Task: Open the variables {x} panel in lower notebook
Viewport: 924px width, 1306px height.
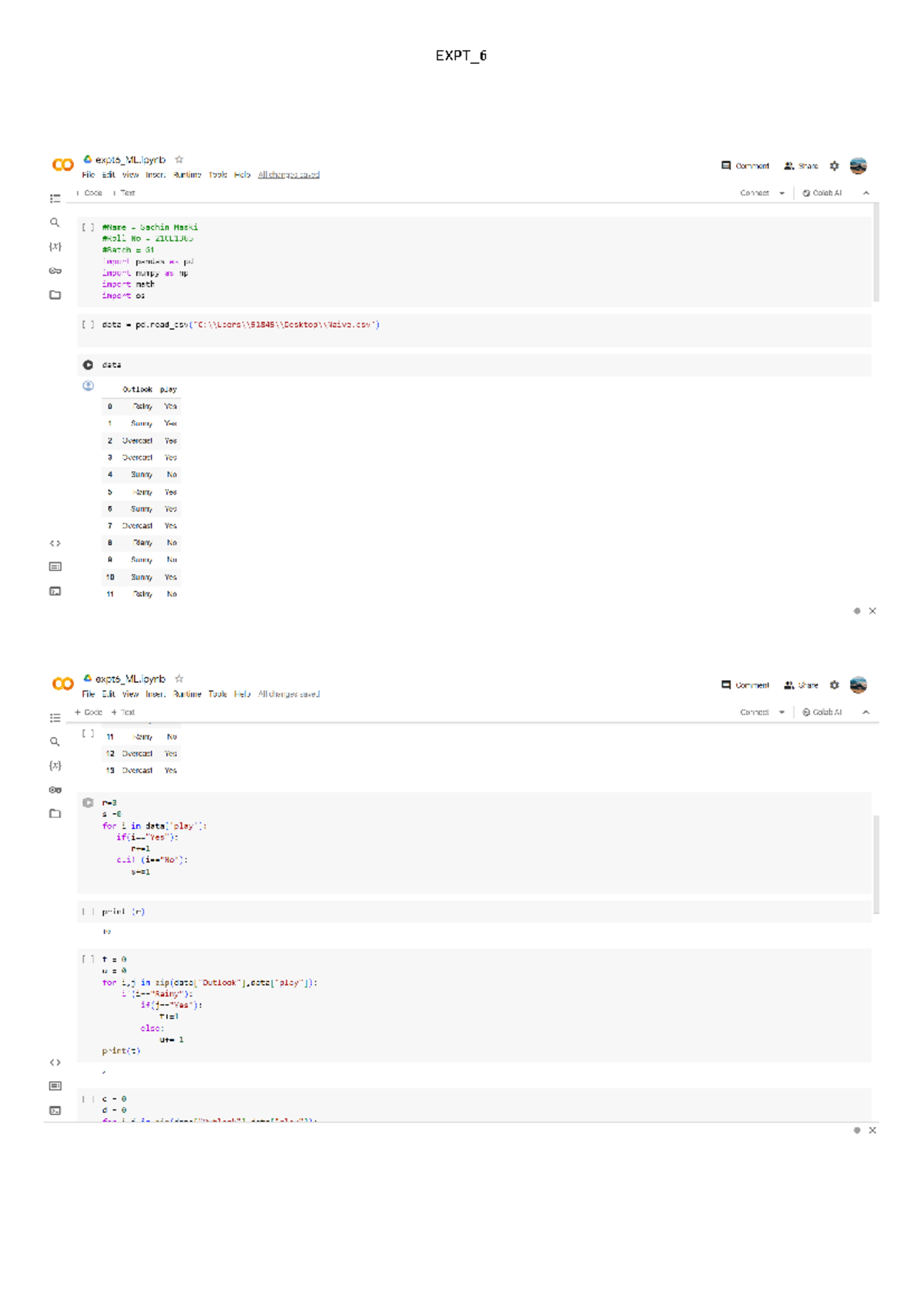Action: coord(55,765)
